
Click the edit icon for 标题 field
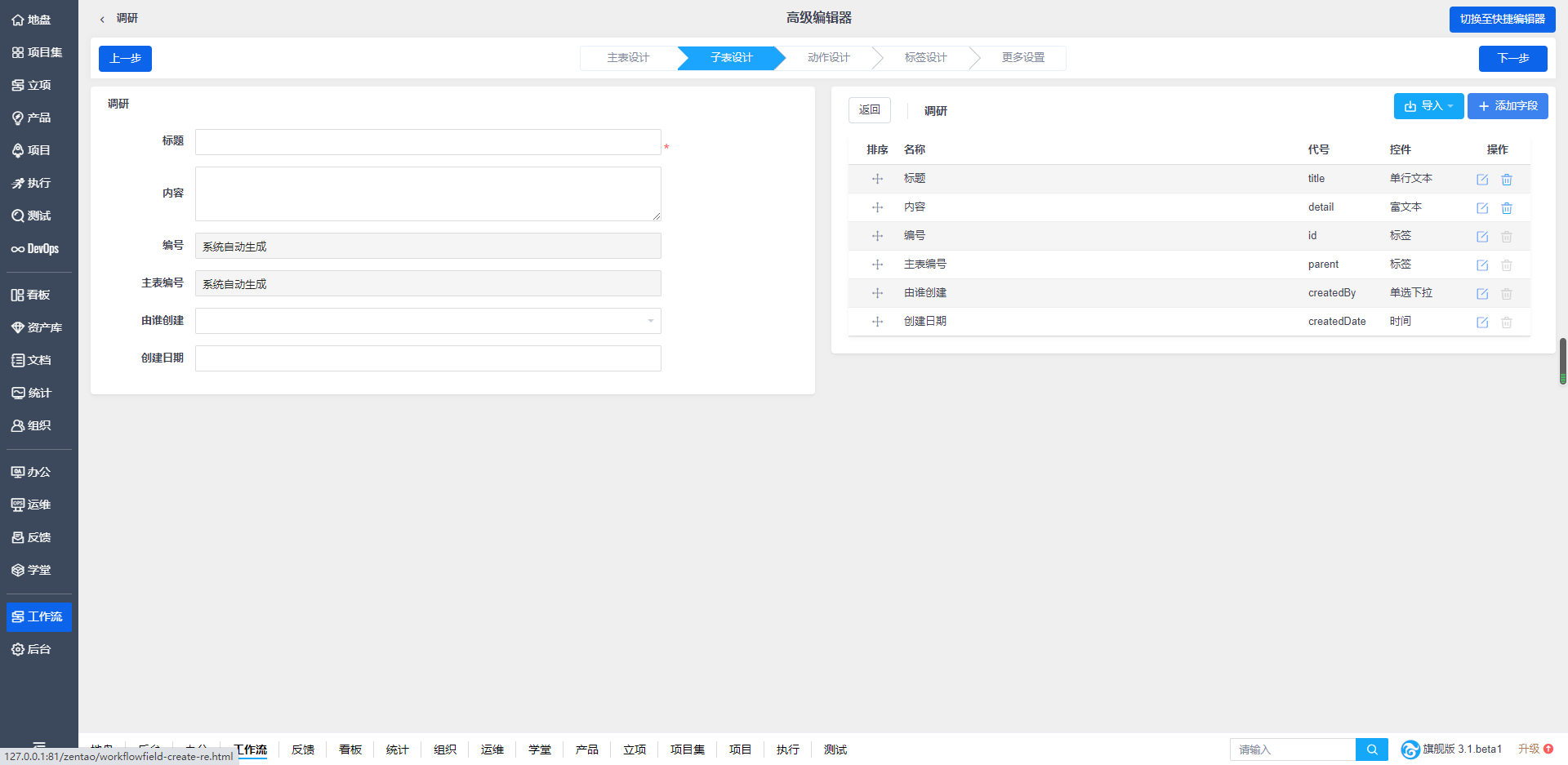point(1481,180)
